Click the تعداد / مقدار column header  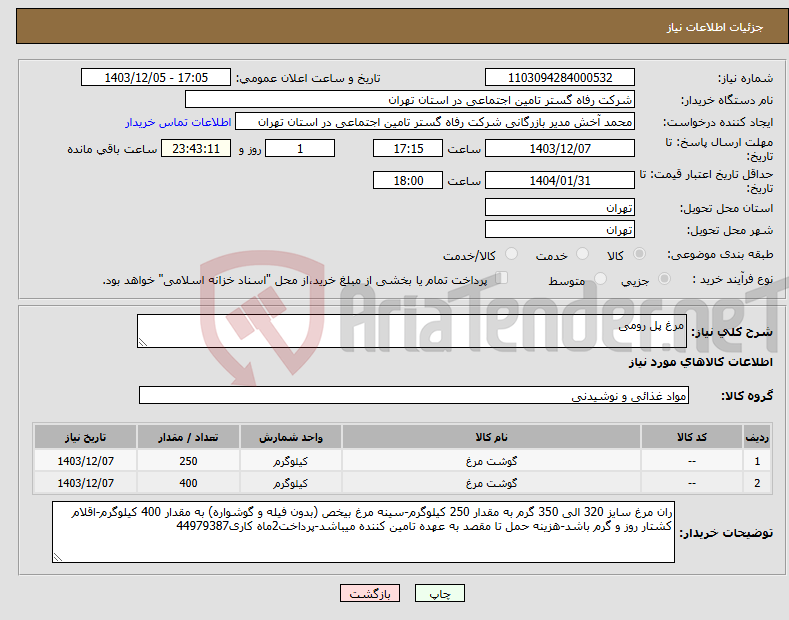coord(188,437)
